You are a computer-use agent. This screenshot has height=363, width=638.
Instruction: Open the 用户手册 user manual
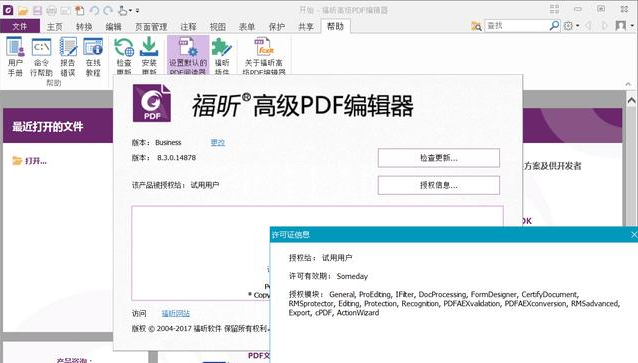(x=15, y=57)
